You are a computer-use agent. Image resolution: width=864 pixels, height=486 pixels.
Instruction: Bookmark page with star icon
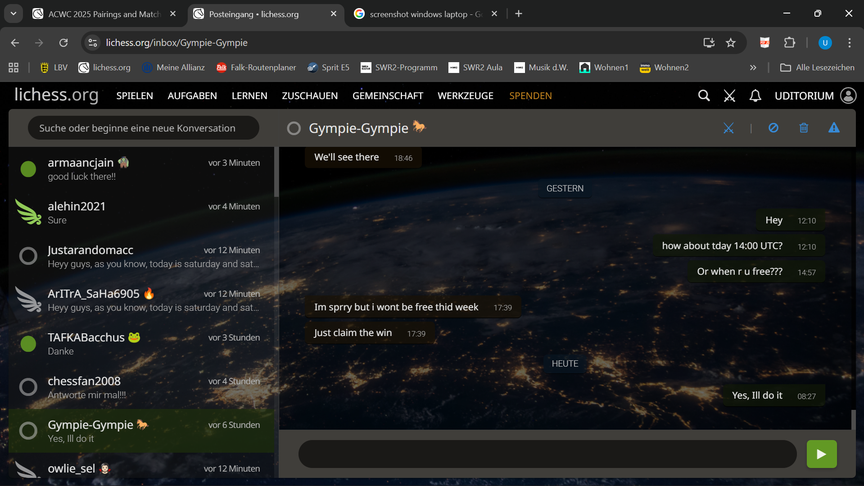[731, 42]
